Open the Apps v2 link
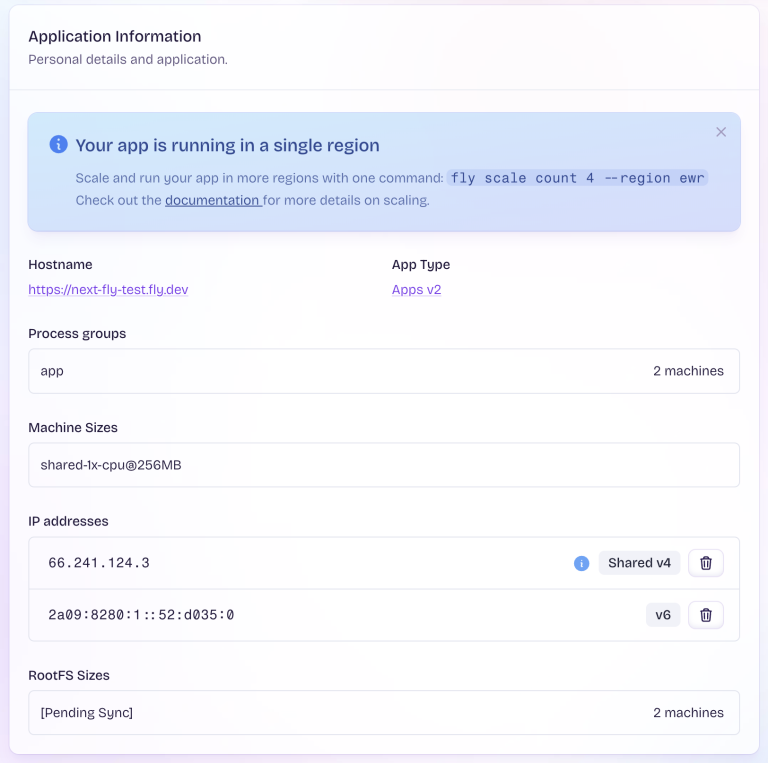Viewport: 768px width, 763px height. click(416, 290)
